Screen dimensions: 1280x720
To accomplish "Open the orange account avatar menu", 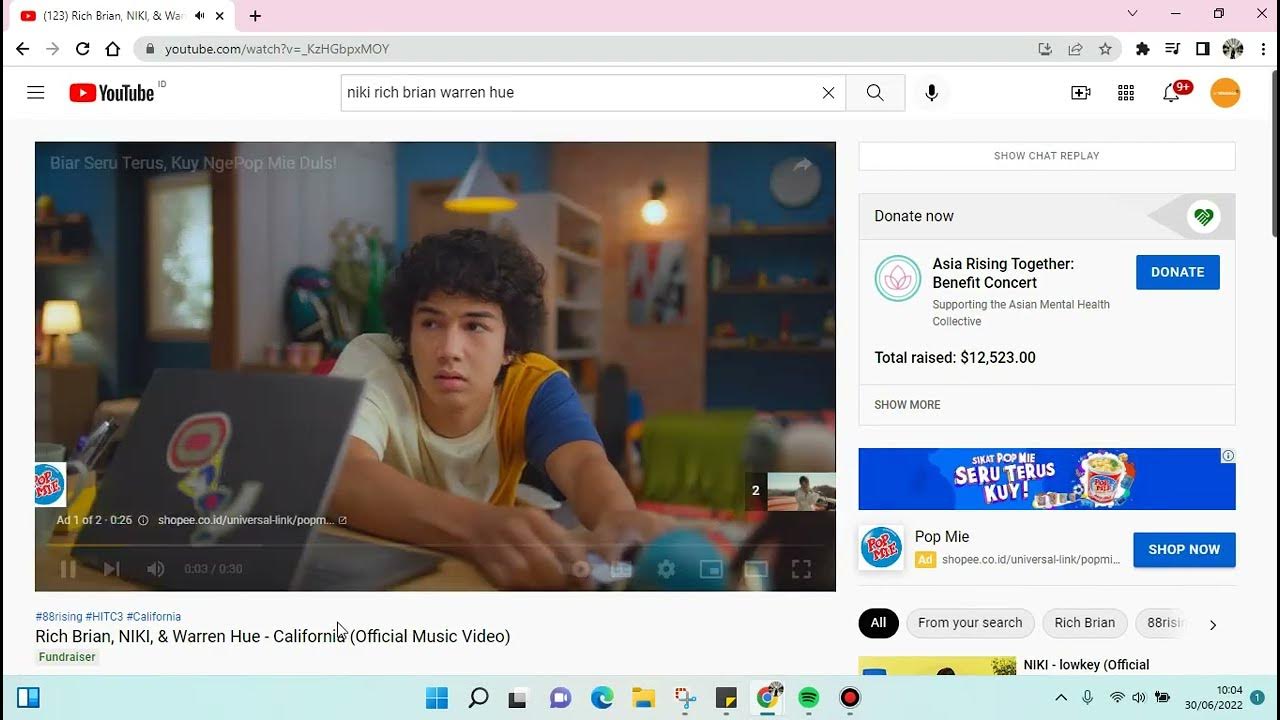I will click(x=1225, y=93).
